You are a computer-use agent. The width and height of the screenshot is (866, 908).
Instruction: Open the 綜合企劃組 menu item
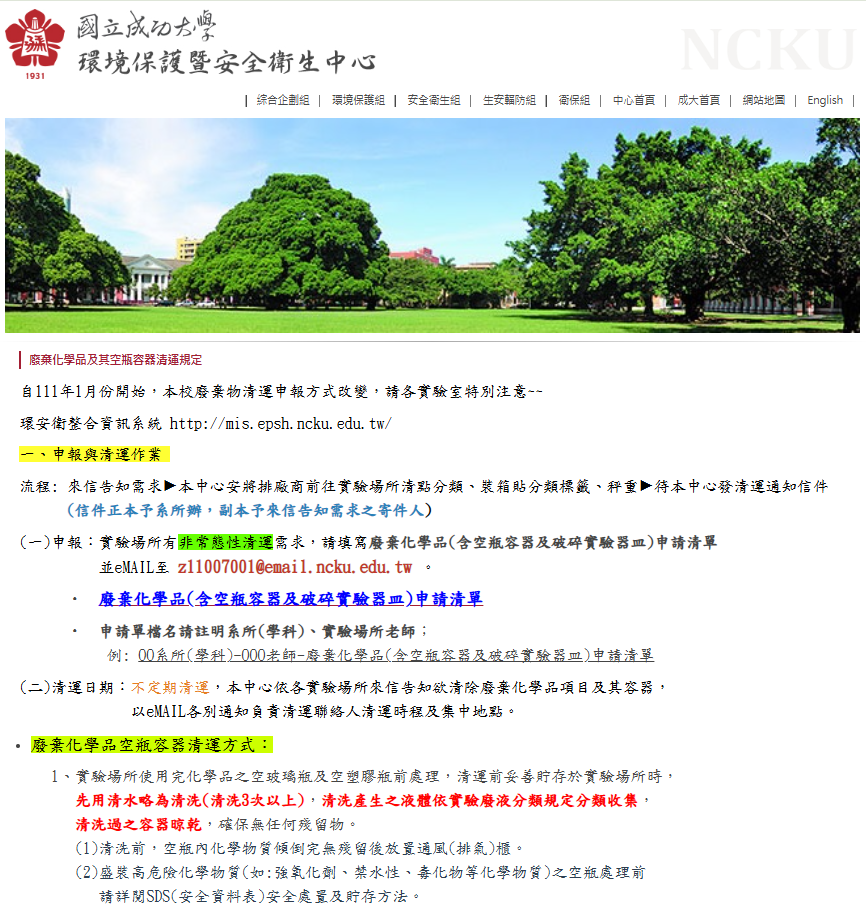click(282, 100)
